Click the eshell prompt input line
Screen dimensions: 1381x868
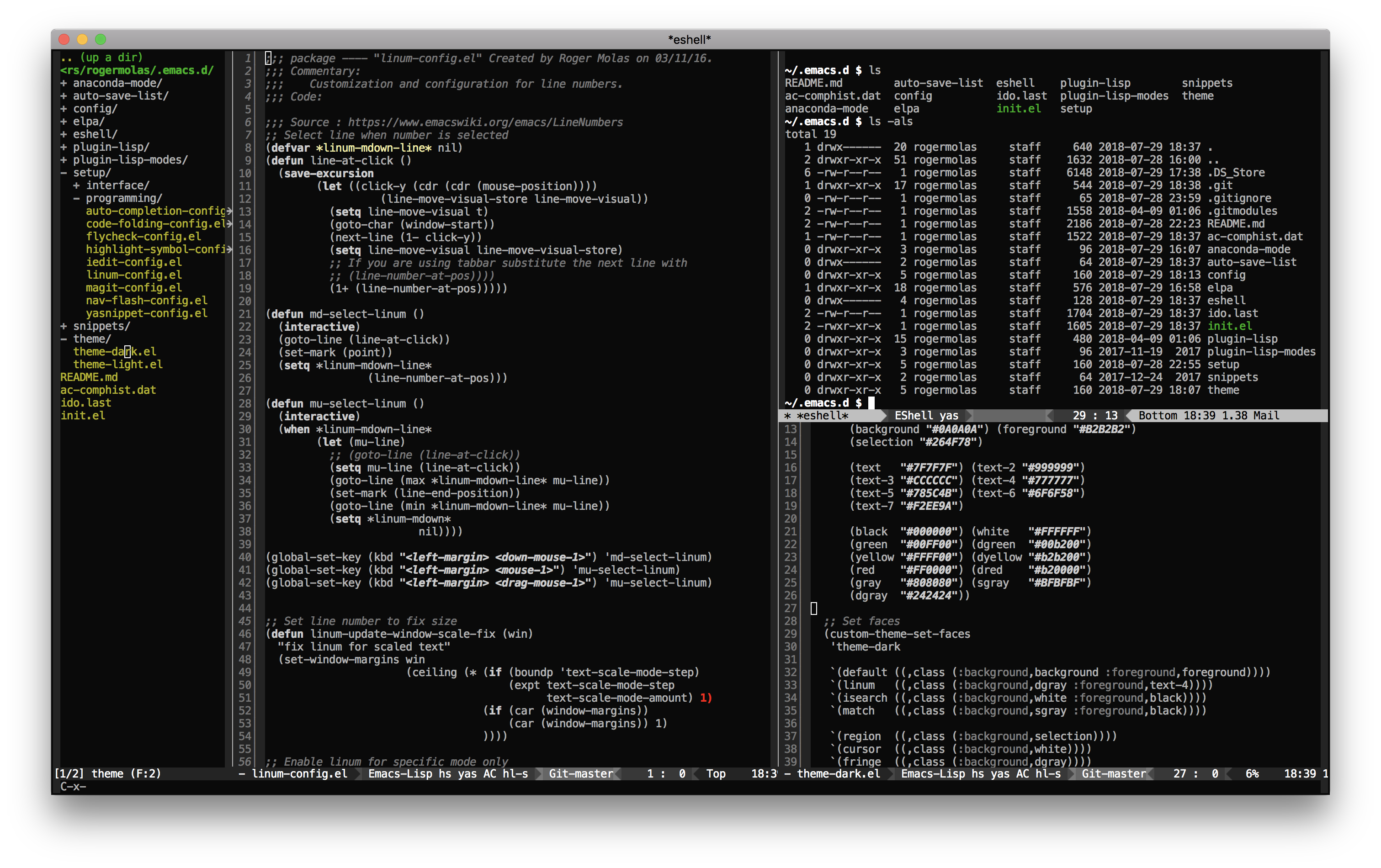(x=871, y=403)
